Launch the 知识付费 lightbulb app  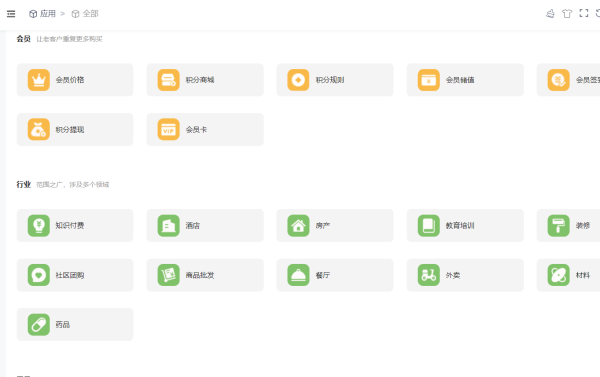[x=75, y=225]
